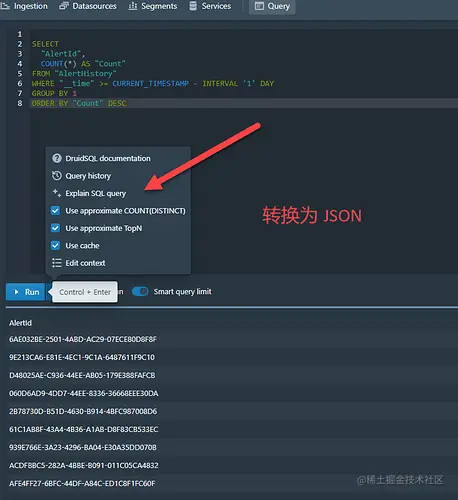This screenshot has height=500, width=458.
Task: Click the GROUP BY 1 line
Action: pyautogui.click(x=54, y=93)
